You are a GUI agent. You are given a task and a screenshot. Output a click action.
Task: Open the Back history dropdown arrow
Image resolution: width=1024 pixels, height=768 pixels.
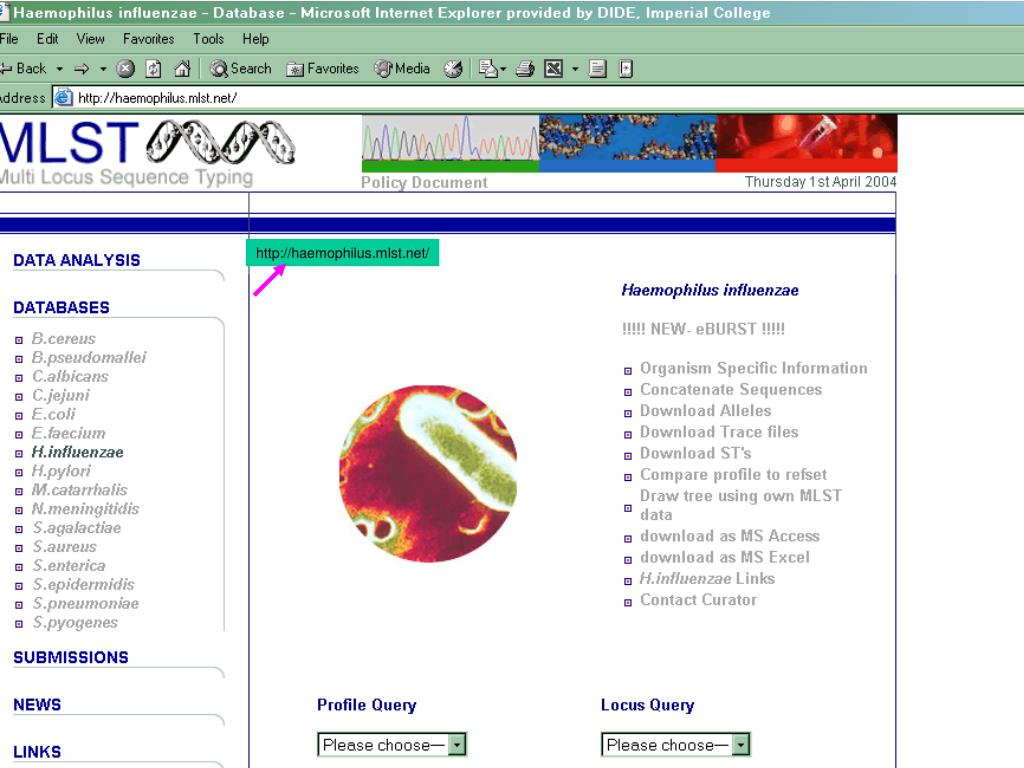coord(59,69)
